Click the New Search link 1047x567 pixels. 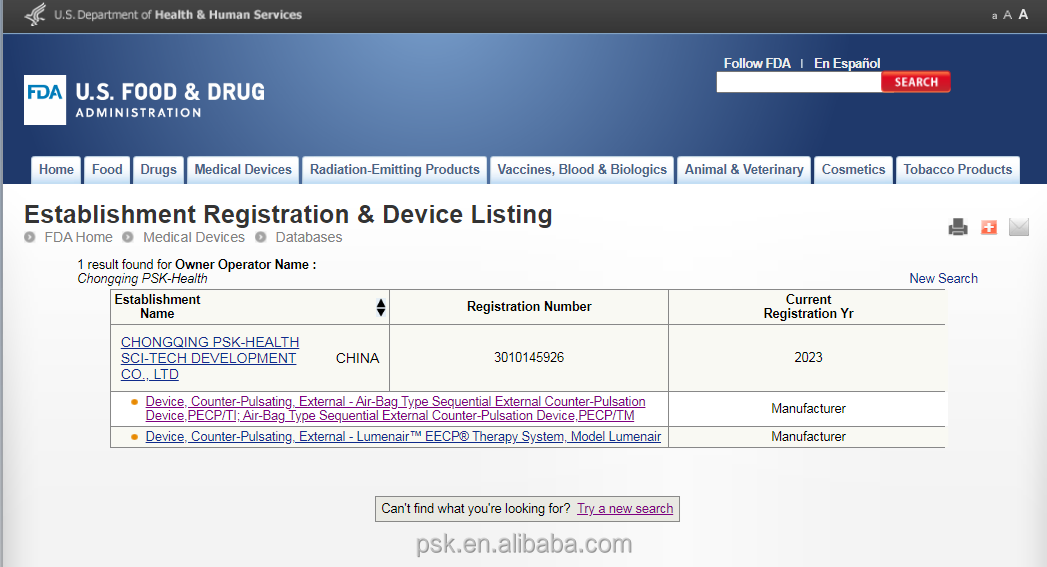[x=943, y=279]
